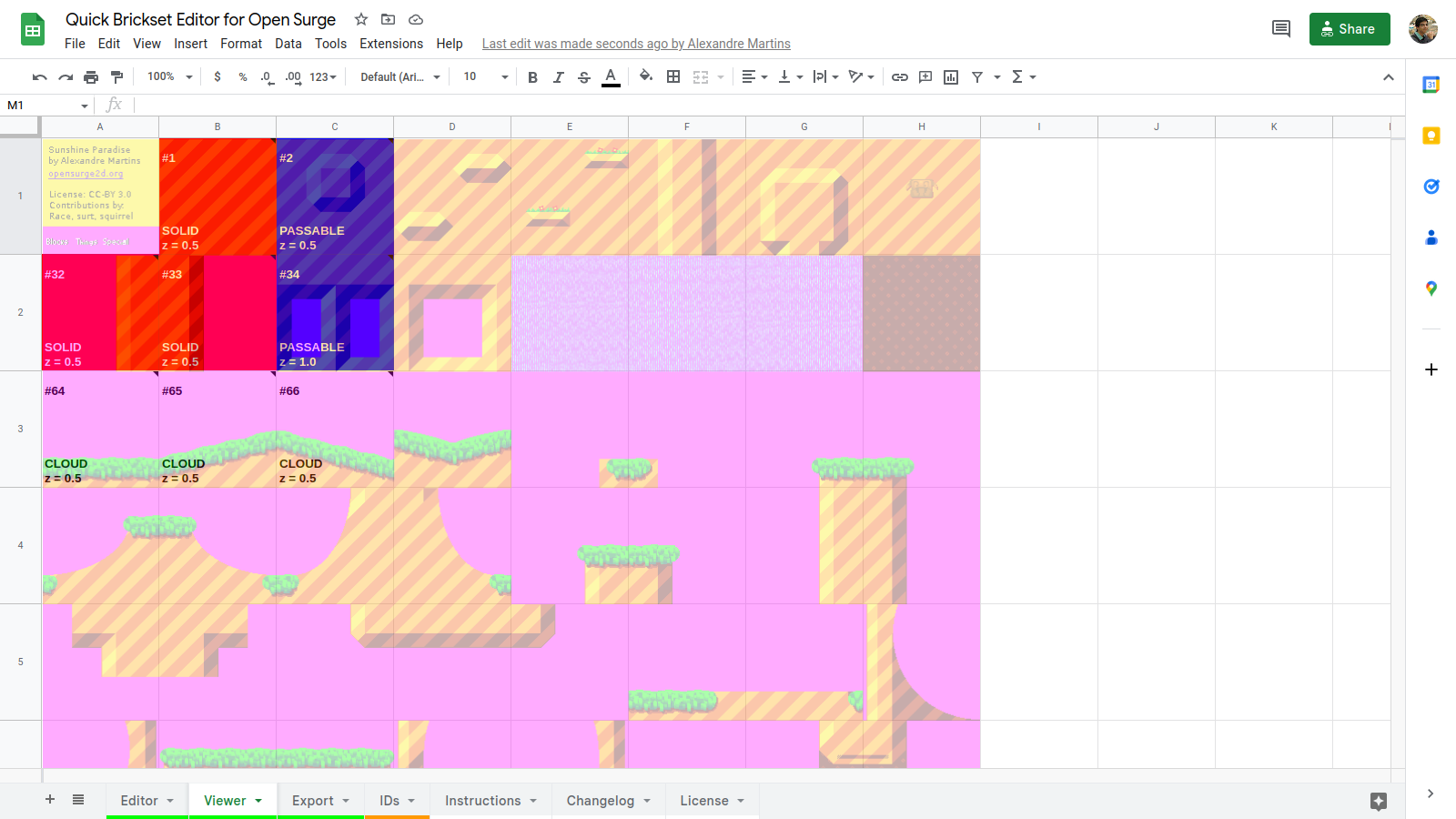The width and height of the screenshot is (1456, 819).
Task: Open the Default (Arial) font dropdown
Action: point(400,77)
